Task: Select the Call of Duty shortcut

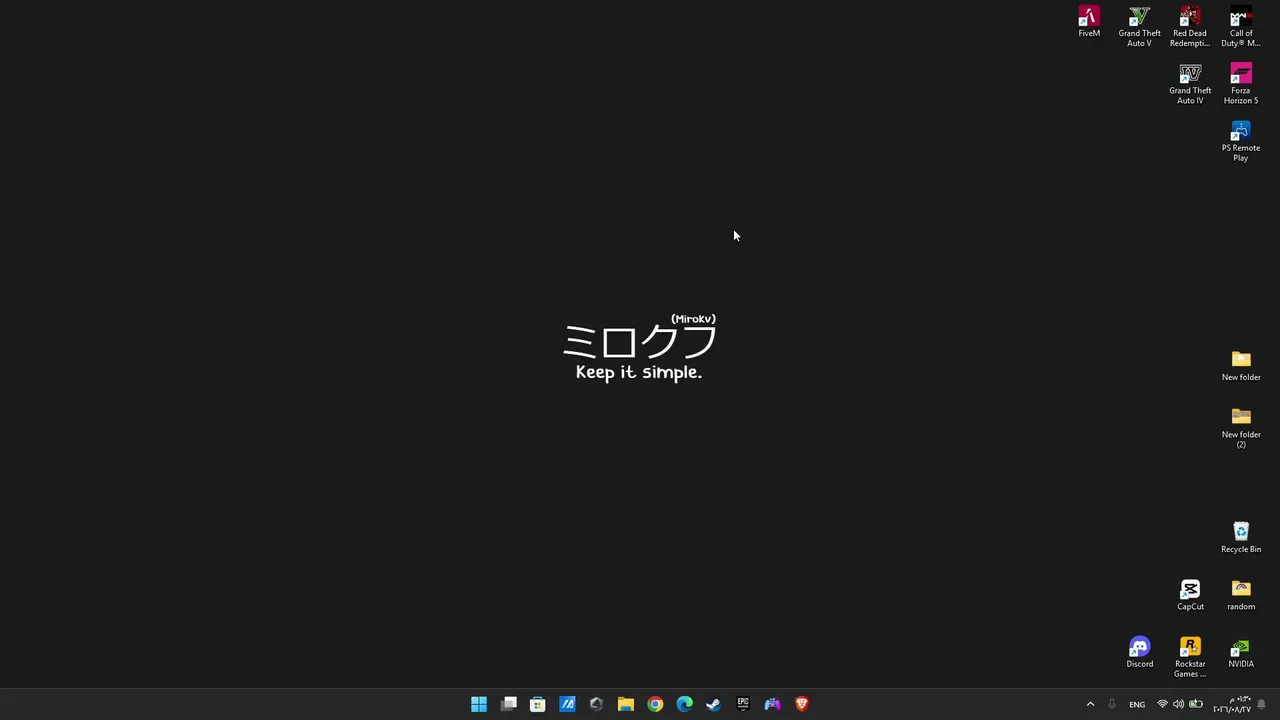Action: pos(1241,27)
